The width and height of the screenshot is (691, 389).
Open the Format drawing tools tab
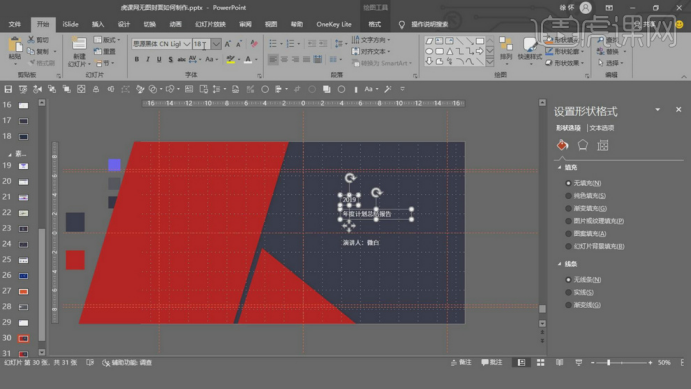pyautogui.click(x=375, y=24)
